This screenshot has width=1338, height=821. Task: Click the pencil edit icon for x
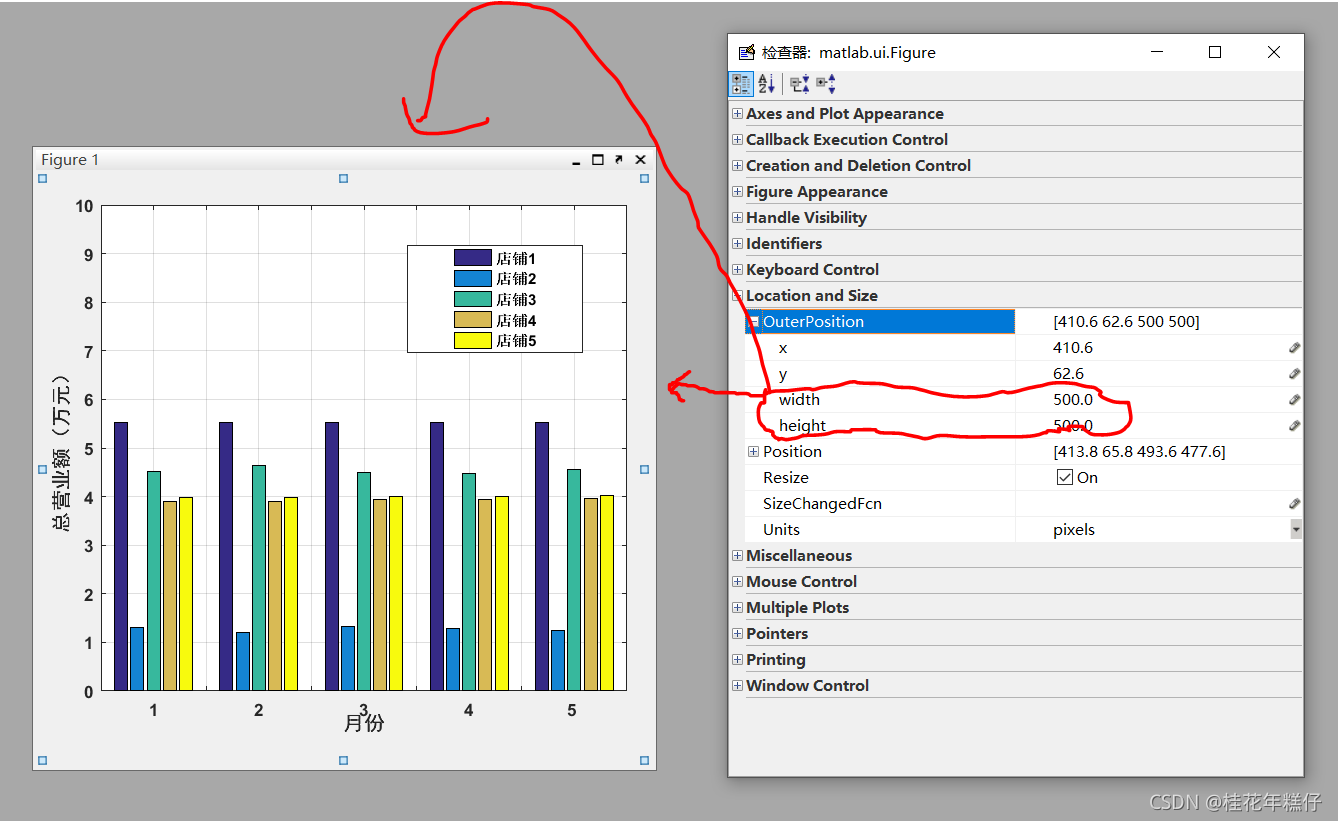[1294, 348]
